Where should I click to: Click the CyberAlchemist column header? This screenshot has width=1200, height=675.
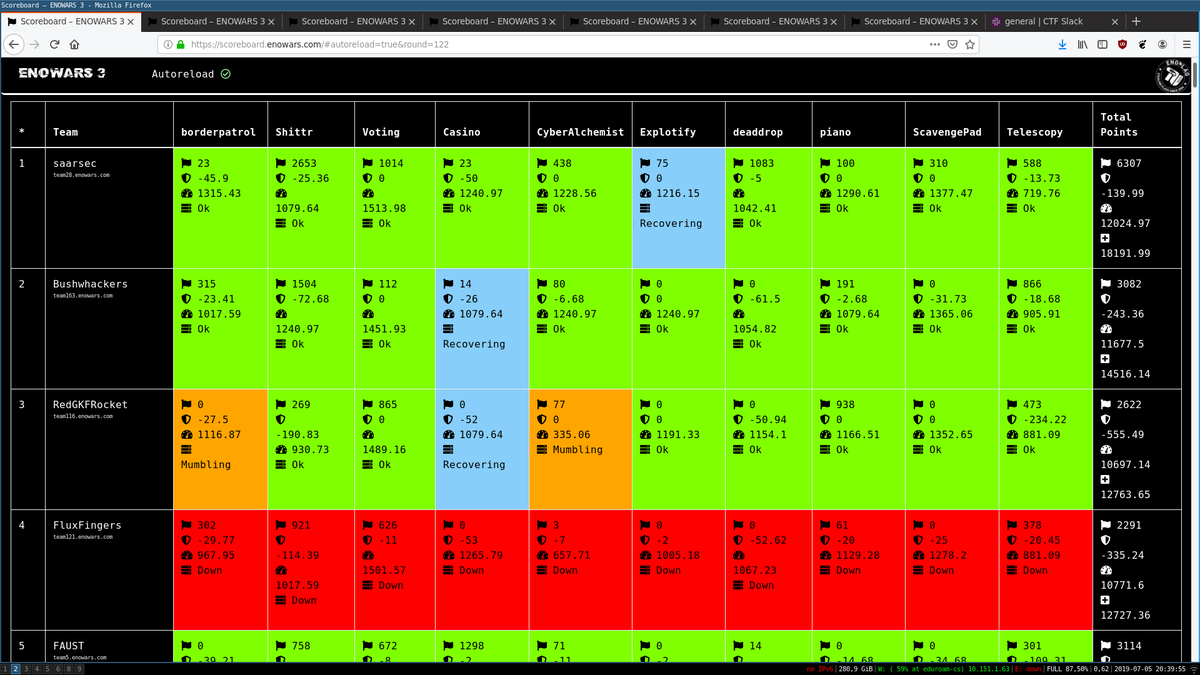pyautogui.click(x=580, y=132)
